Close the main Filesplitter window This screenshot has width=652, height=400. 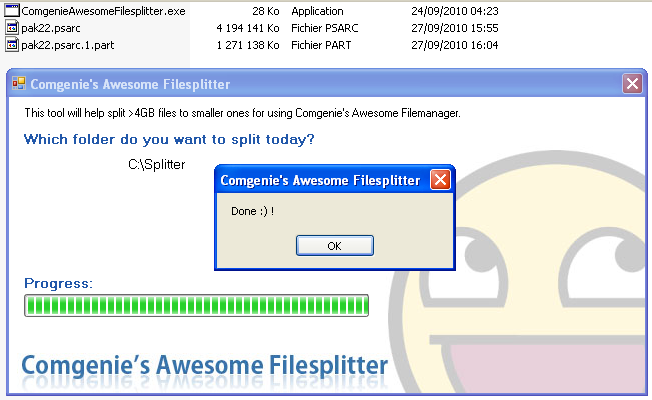click(632, 84)
